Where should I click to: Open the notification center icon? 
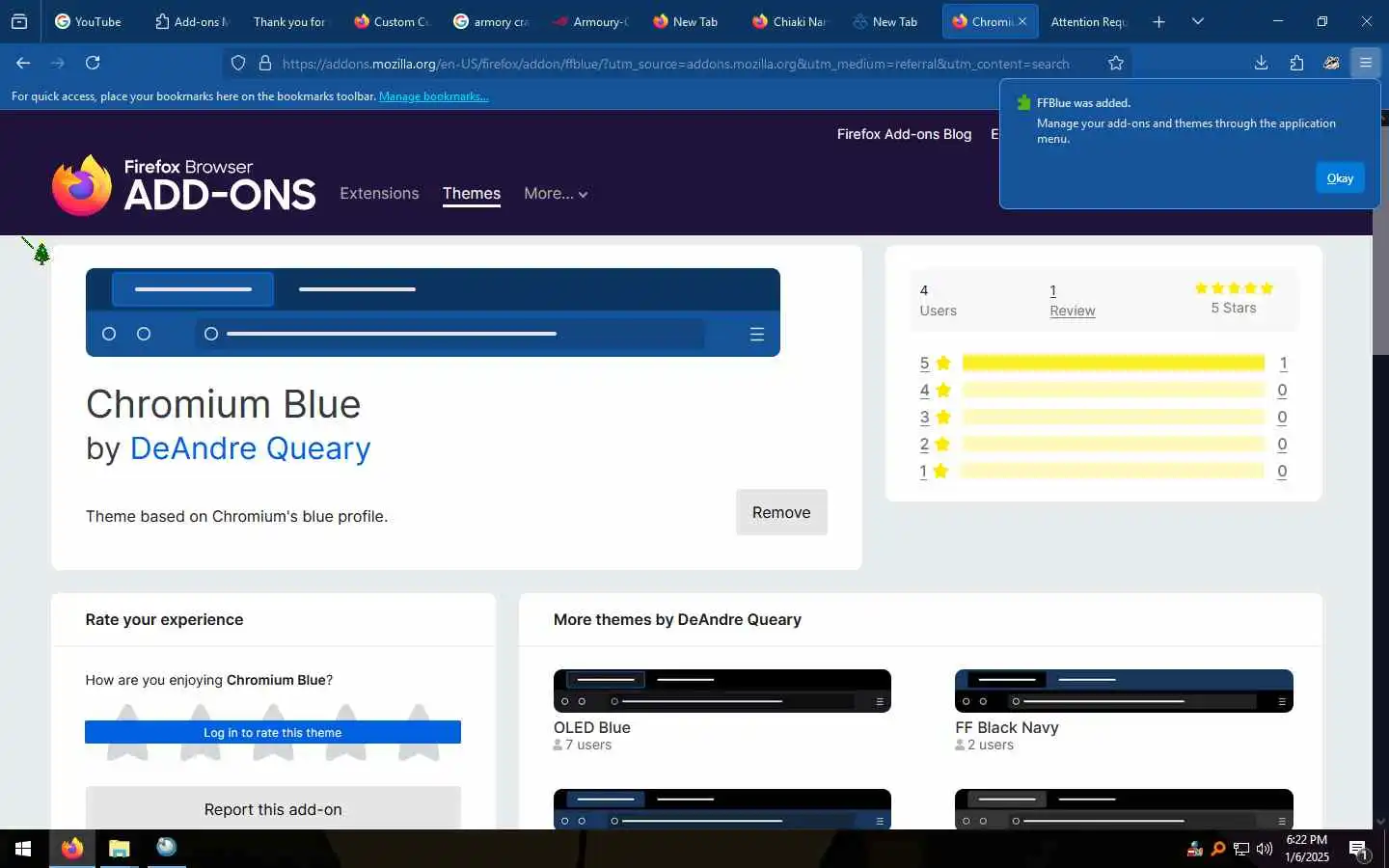[x=1359, y=850]
